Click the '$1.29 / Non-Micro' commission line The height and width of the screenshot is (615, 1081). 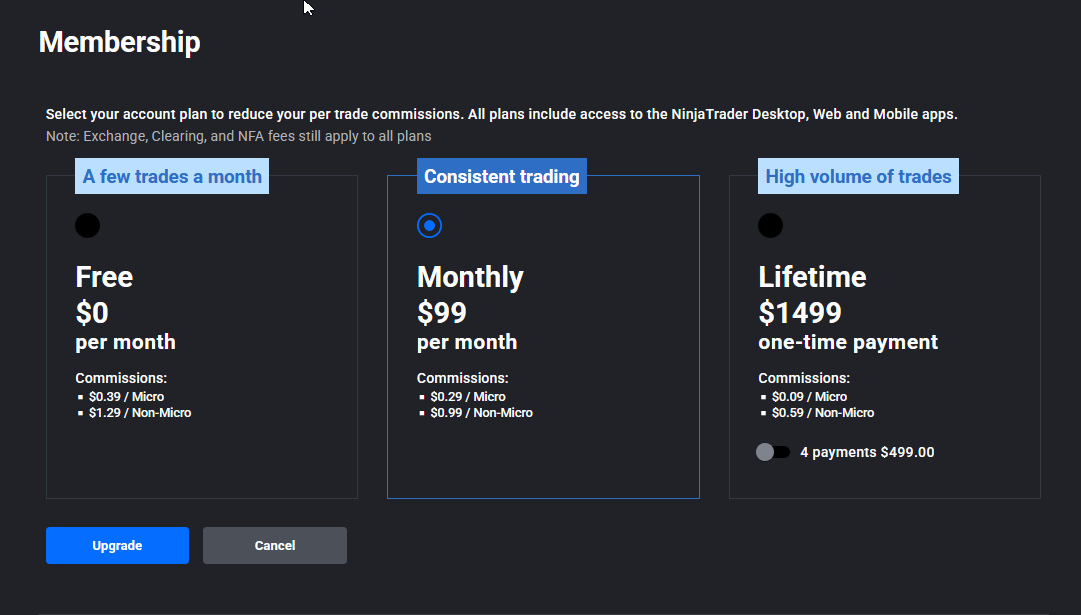[140, 412]
